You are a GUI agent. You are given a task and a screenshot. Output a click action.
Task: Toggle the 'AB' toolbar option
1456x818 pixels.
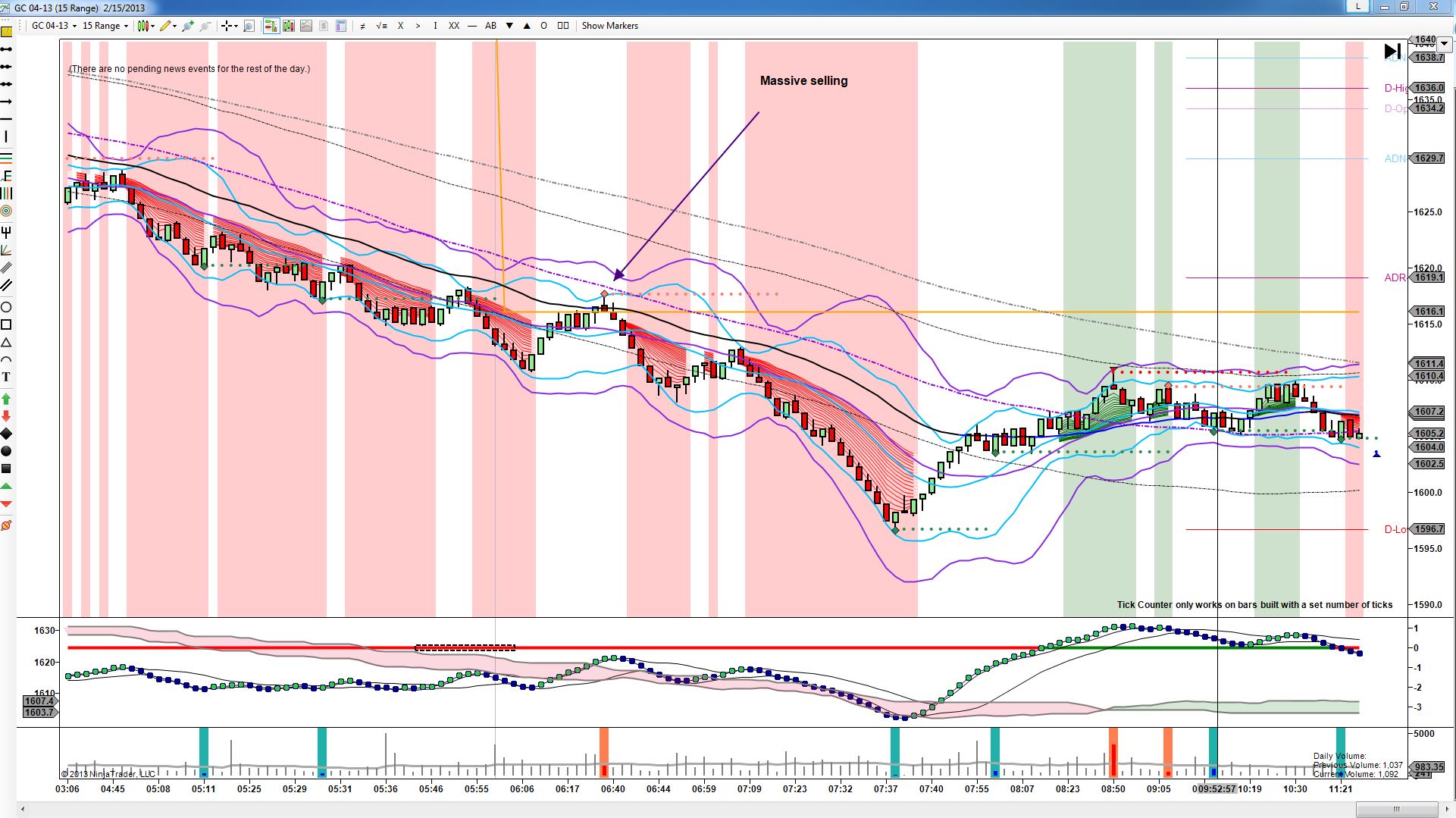(x=490, y=26)
